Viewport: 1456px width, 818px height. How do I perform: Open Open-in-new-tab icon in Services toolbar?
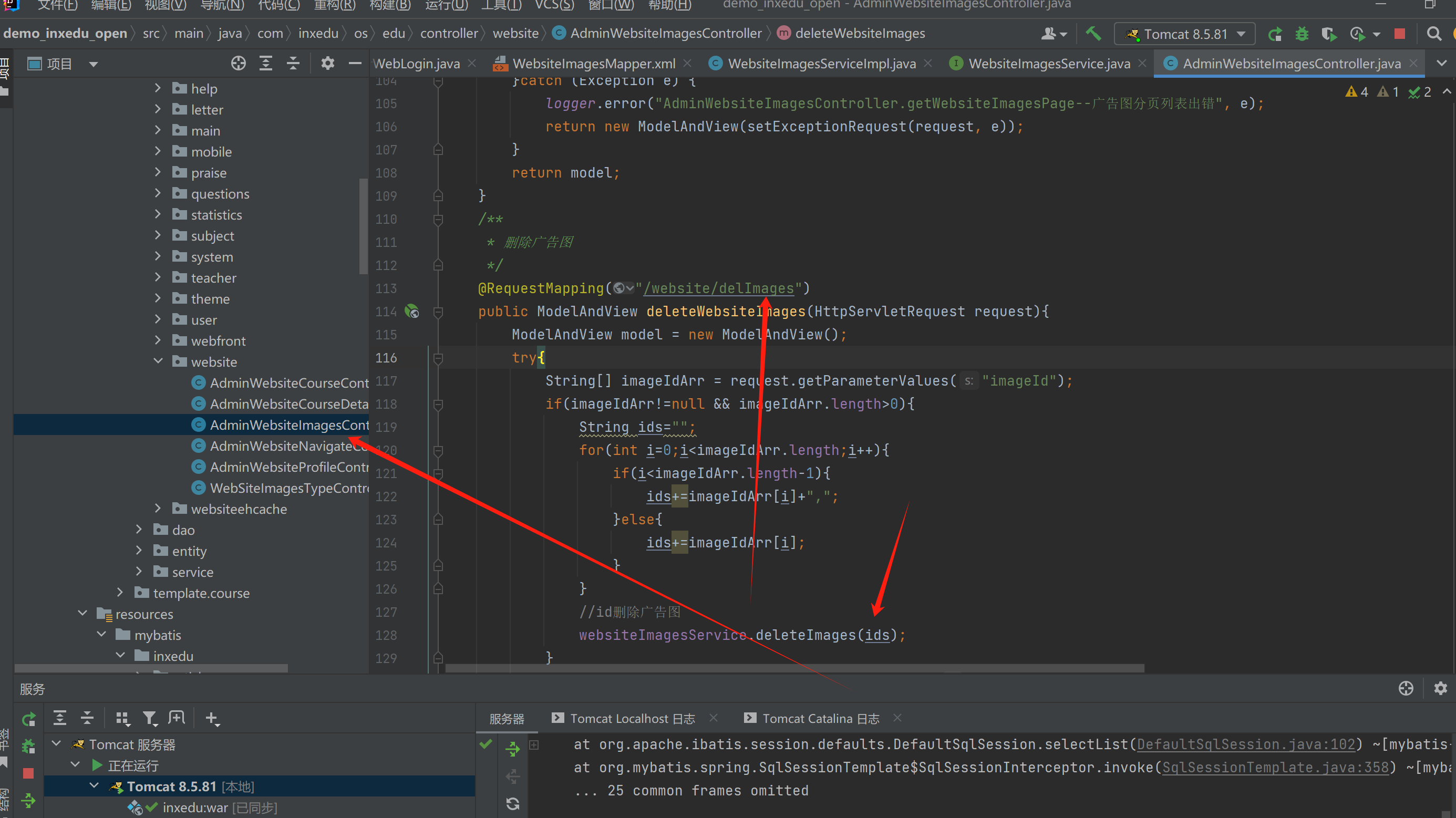point(177,718)
